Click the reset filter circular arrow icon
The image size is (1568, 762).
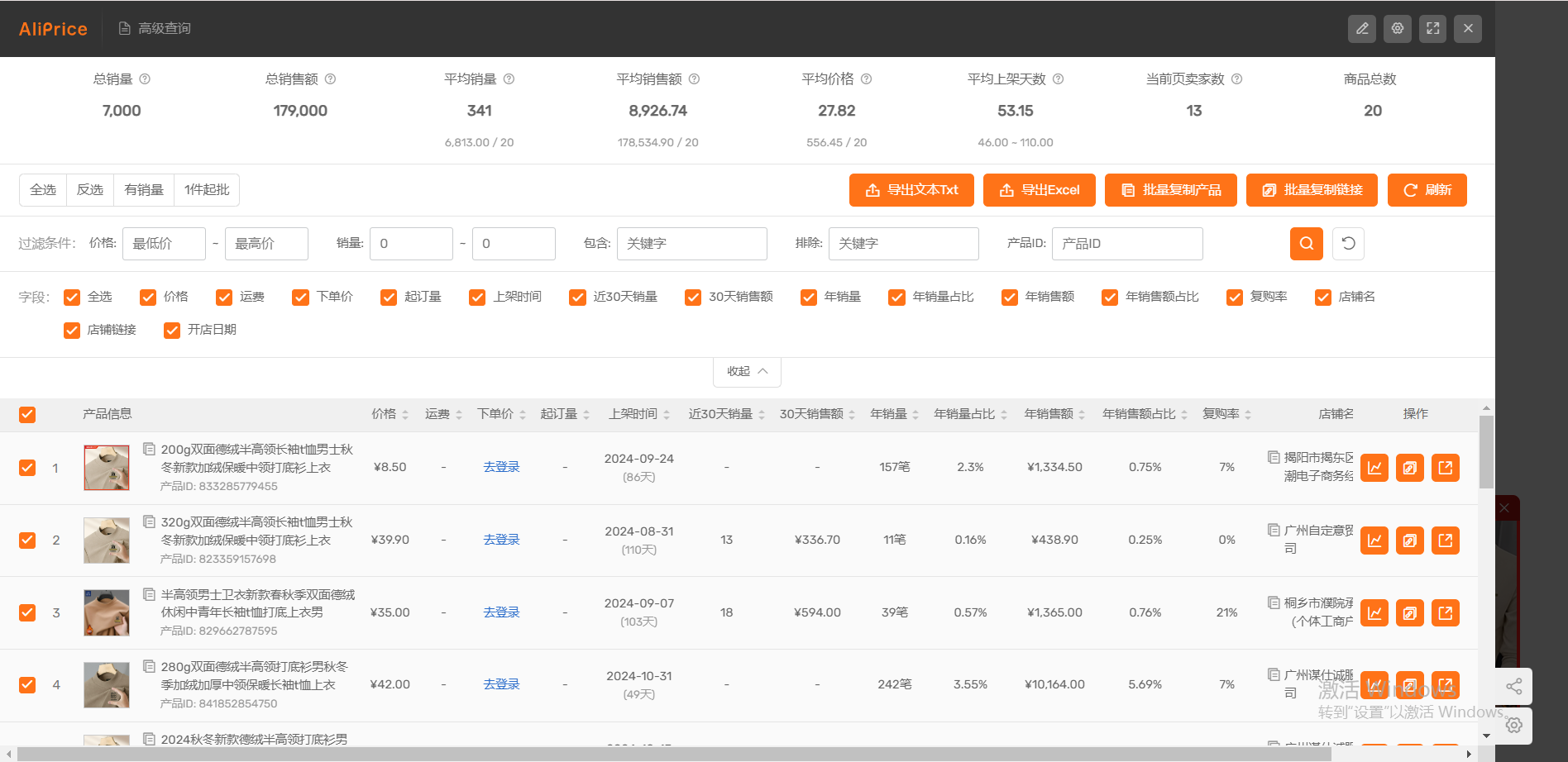(x=1348, y=243)
